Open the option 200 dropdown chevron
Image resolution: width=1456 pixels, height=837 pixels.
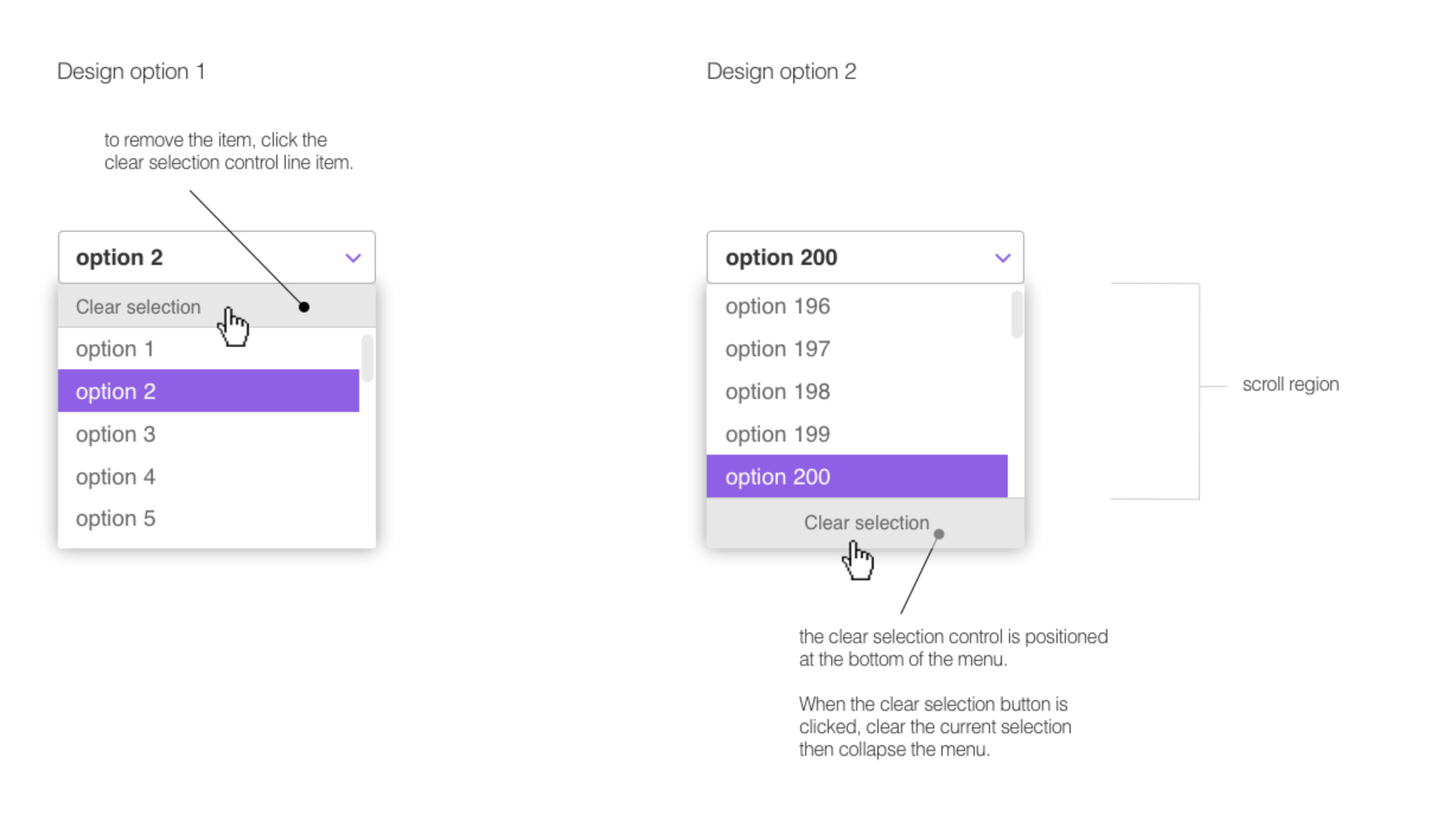coord(1002,257)
